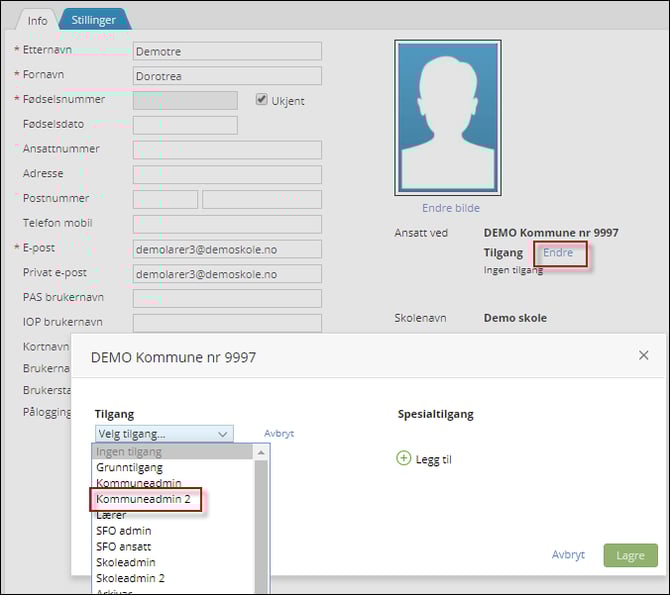Image resolution: width=670 pixels, height=595 pixels.
Task: Click the Etternavn input field
Action: click(x=227, y=51)
